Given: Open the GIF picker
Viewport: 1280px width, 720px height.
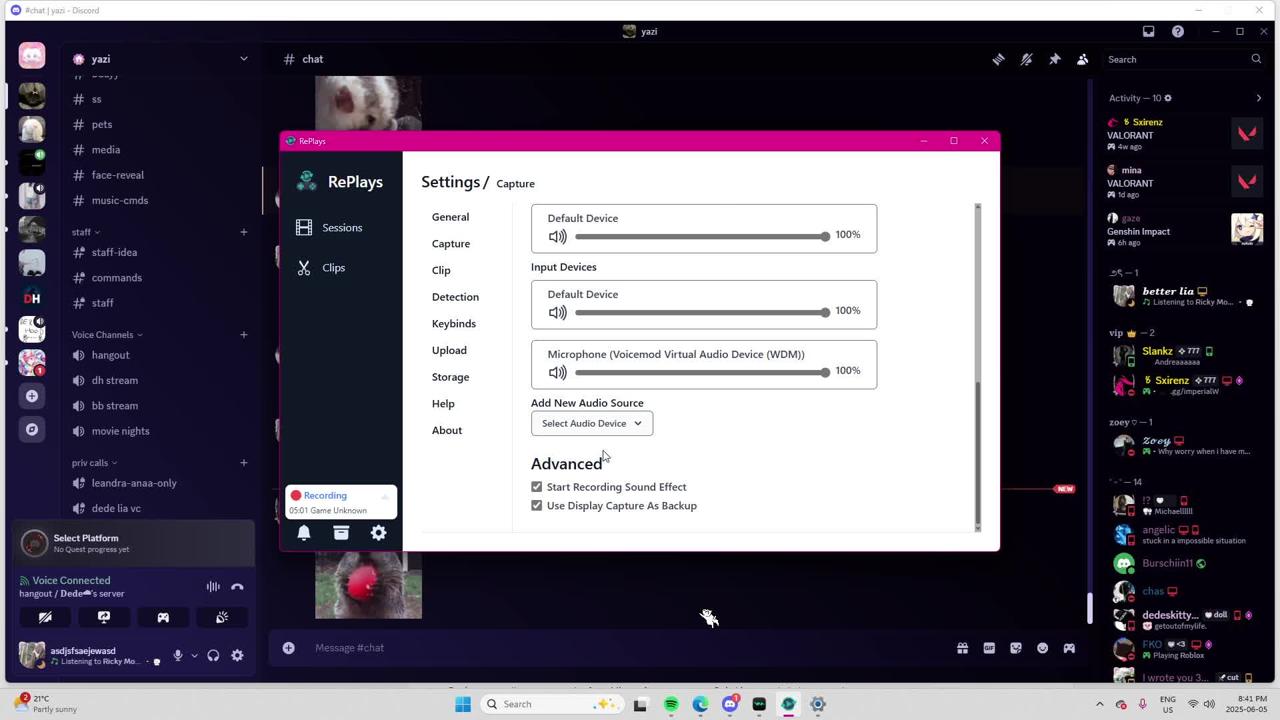Looking at the screenshot, I should 989,648.
